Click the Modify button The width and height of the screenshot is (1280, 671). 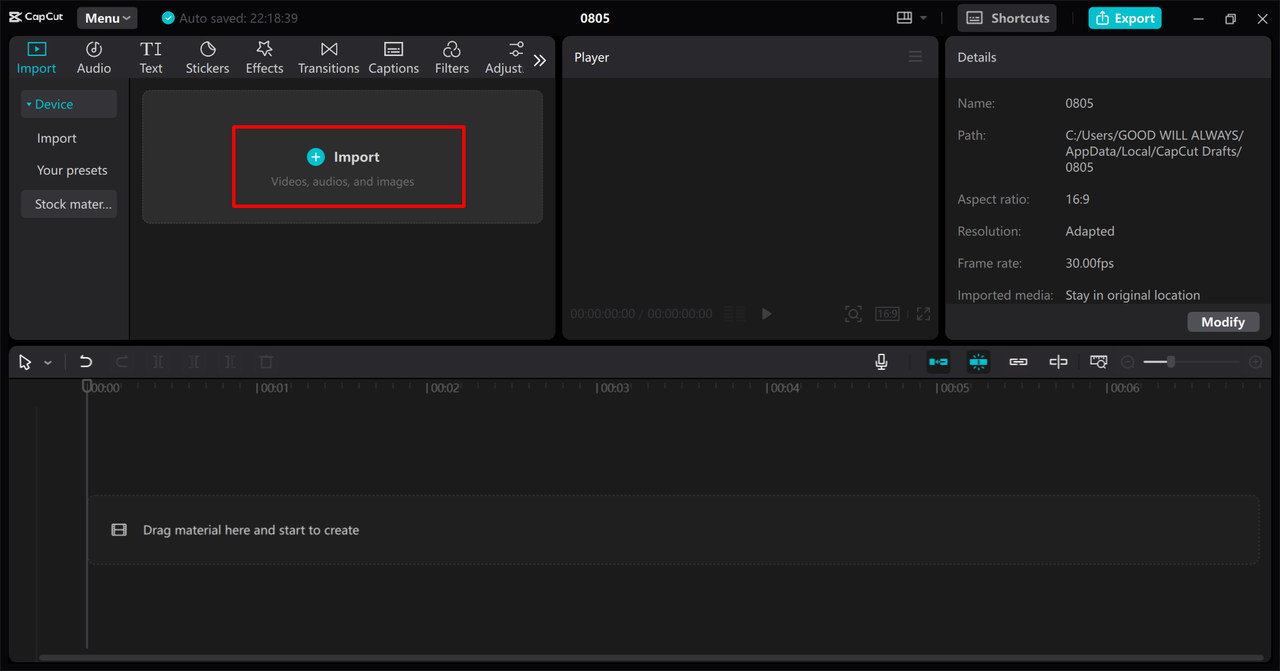click(x=1223, y=322)
